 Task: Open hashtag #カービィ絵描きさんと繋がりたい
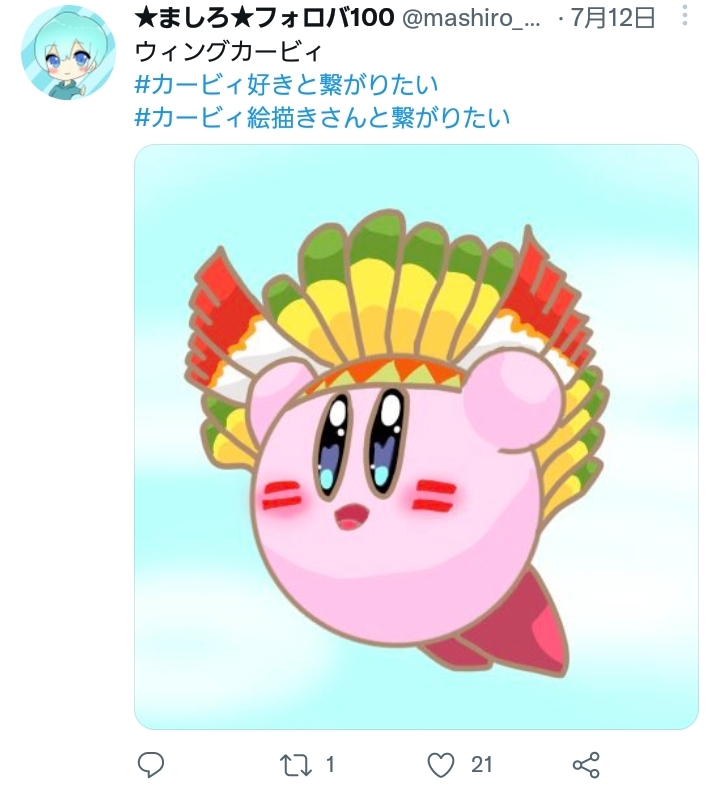tap(322, 117)
